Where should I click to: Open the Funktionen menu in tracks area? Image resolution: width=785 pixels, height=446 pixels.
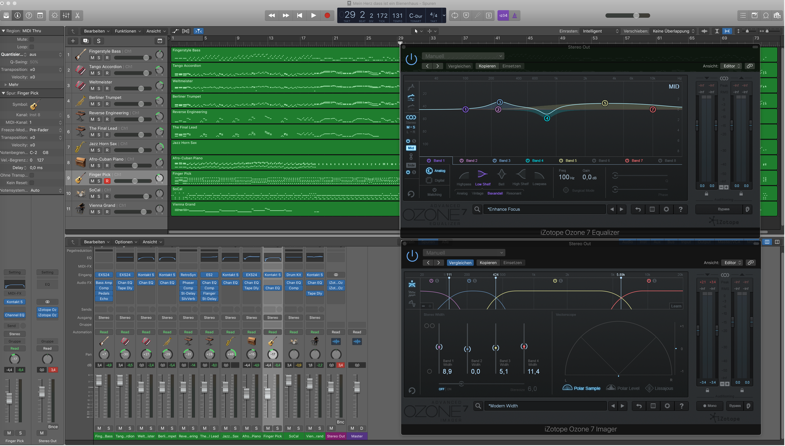[127, 31]
